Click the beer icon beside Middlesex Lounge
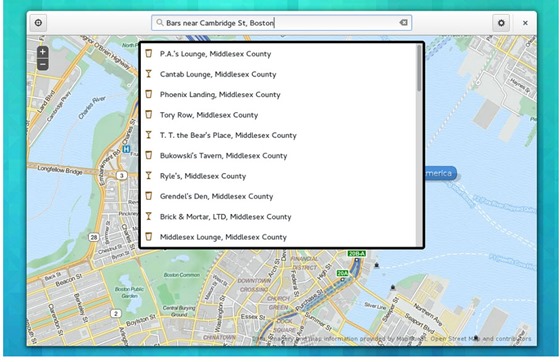The image size is (560, 362). pos(149,237)
